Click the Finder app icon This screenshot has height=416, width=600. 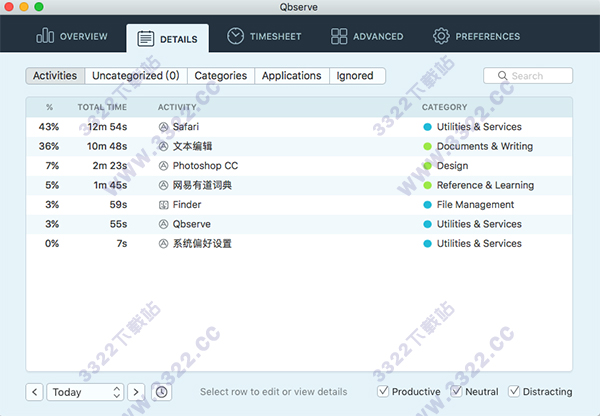pyautogui.click(x=163, y=205)
